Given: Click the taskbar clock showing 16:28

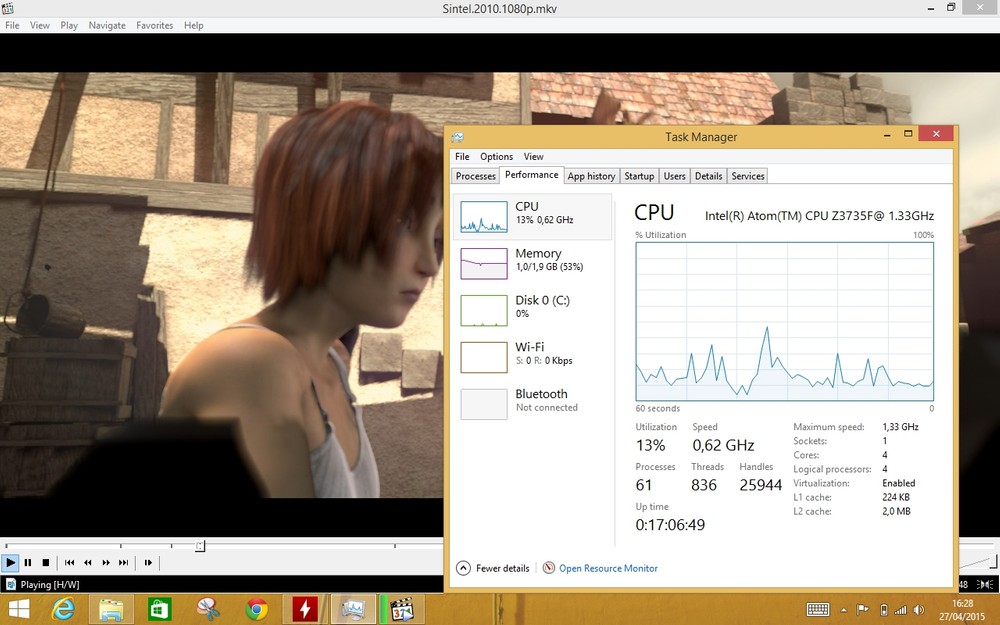Looking at the screenshot, I should pyautogui.click(x=962, y=603).
